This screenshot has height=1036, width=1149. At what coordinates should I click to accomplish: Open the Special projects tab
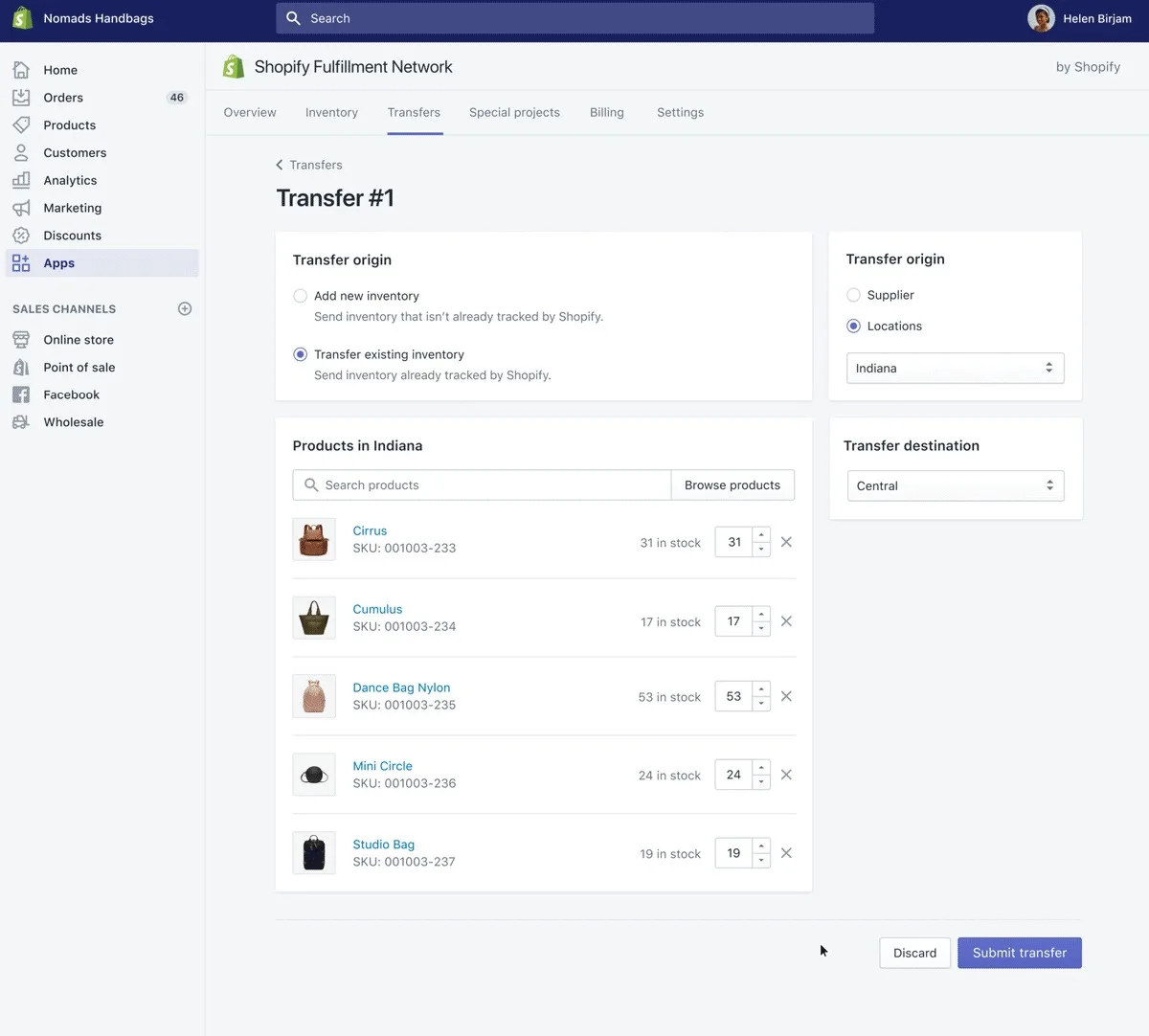point(514,113)
